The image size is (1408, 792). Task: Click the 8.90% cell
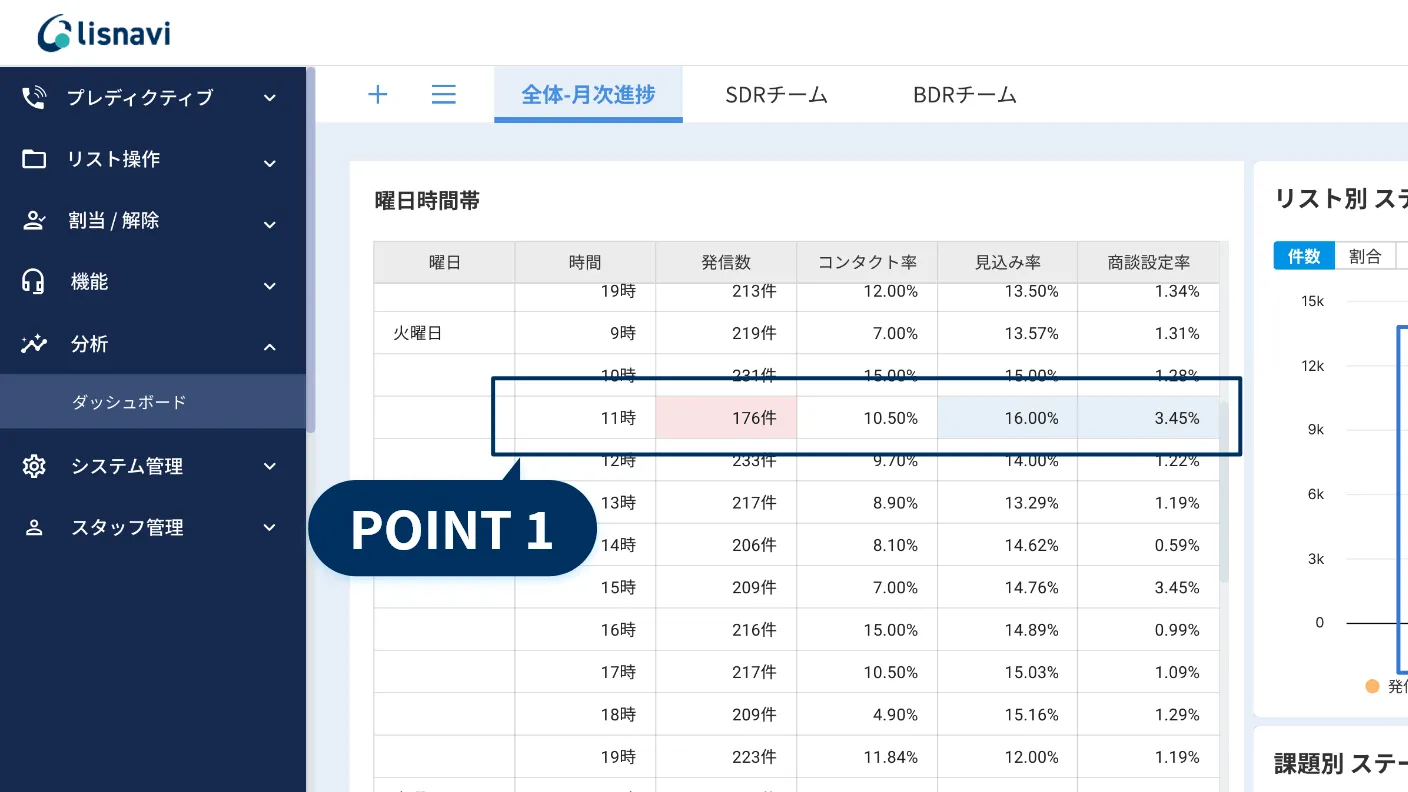tap(867, 503)
